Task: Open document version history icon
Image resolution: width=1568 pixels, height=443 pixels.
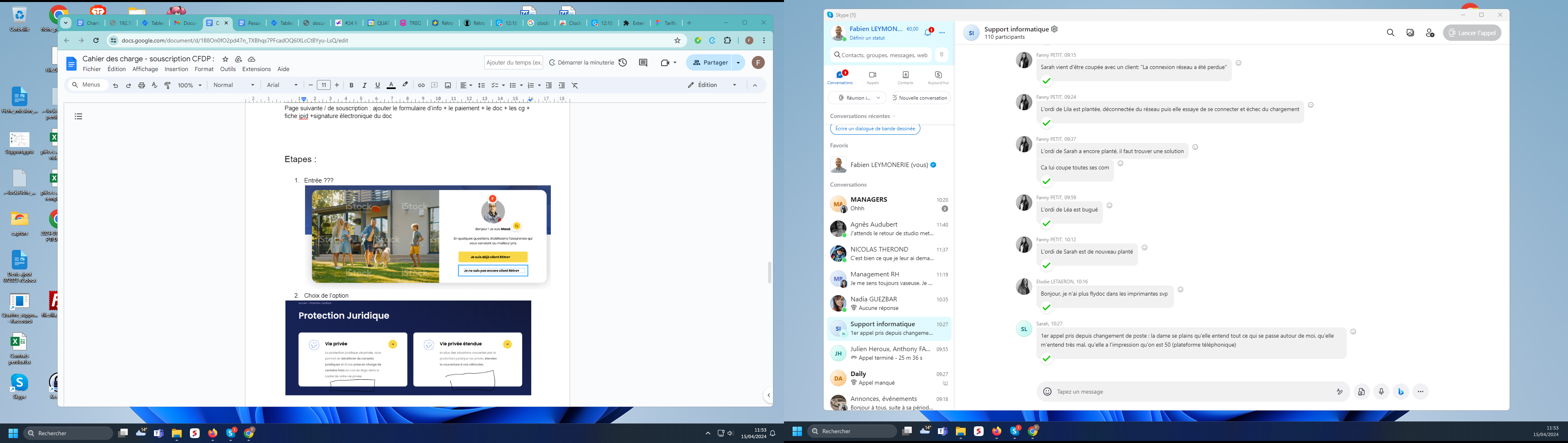Action: [623, 63]
